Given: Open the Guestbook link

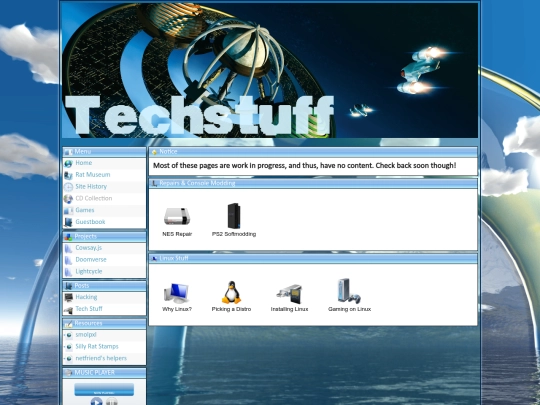Looking at the screenshot, I should (x=90, y=222).
